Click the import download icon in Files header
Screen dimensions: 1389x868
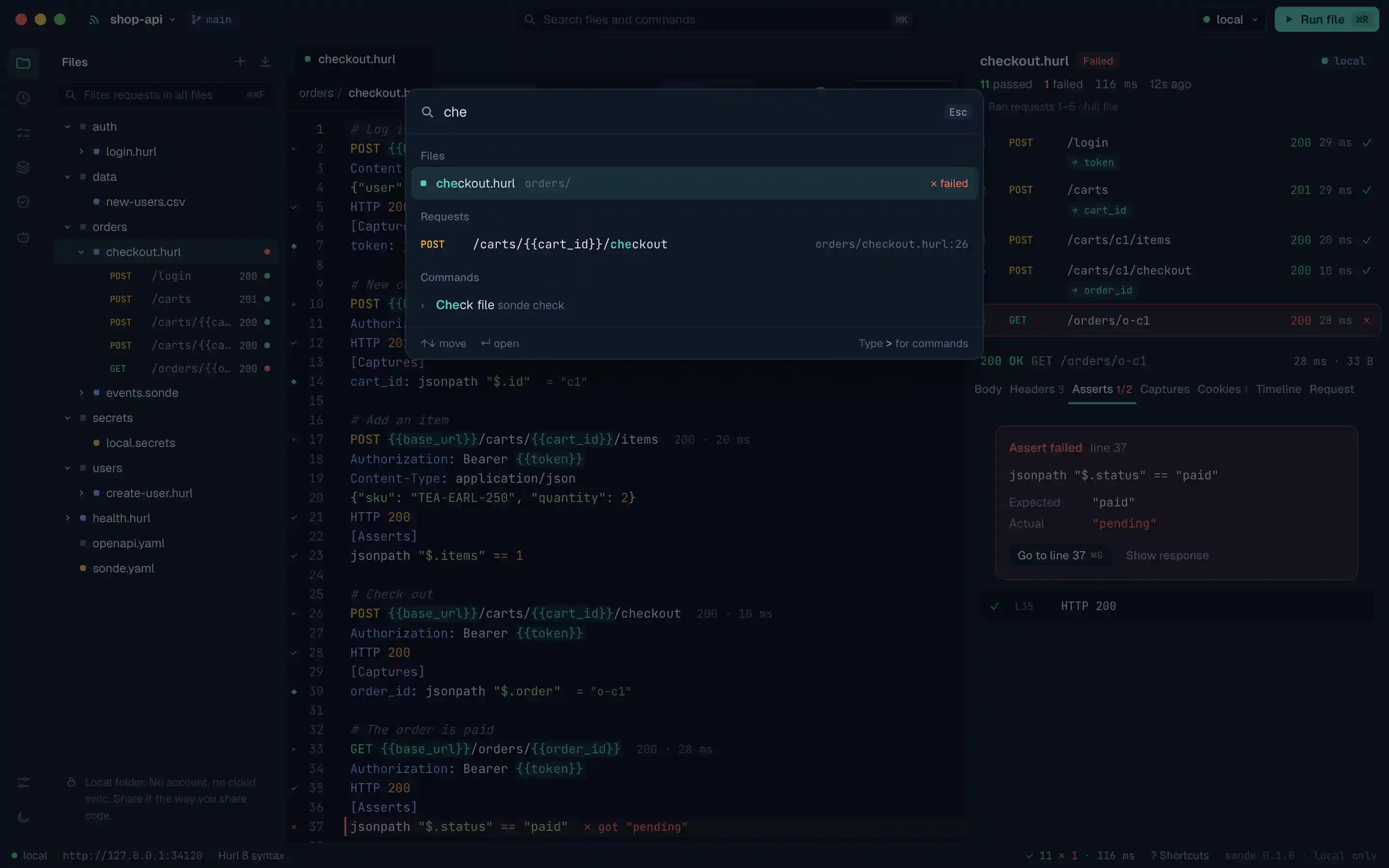265,61
